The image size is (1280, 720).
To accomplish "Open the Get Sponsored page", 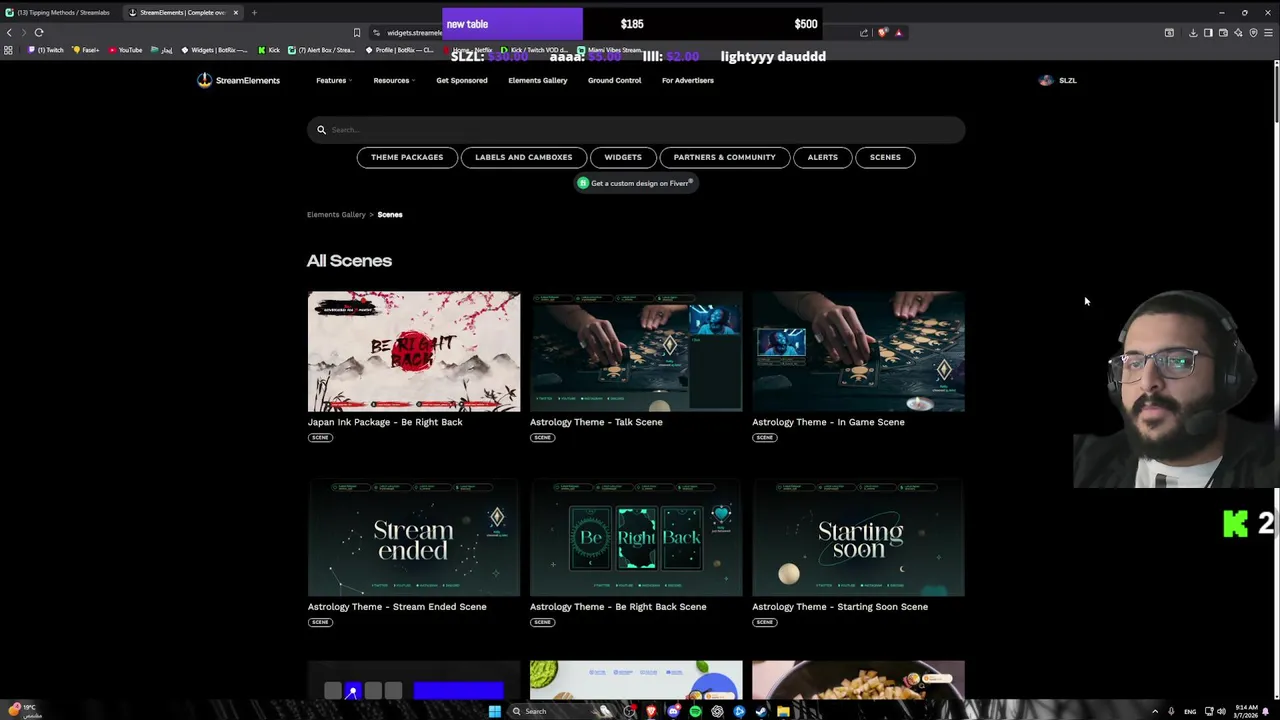I will tap(462, 80).
